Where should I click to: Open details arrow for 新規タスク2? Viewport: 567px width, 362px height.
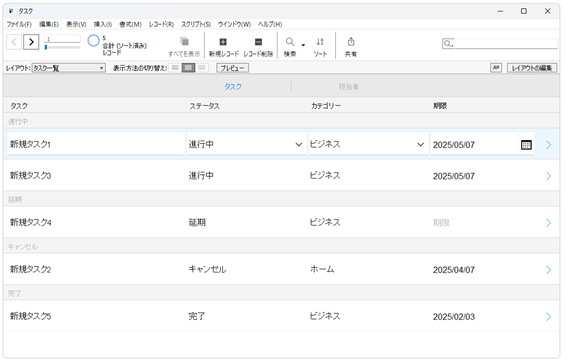[549, 270]
